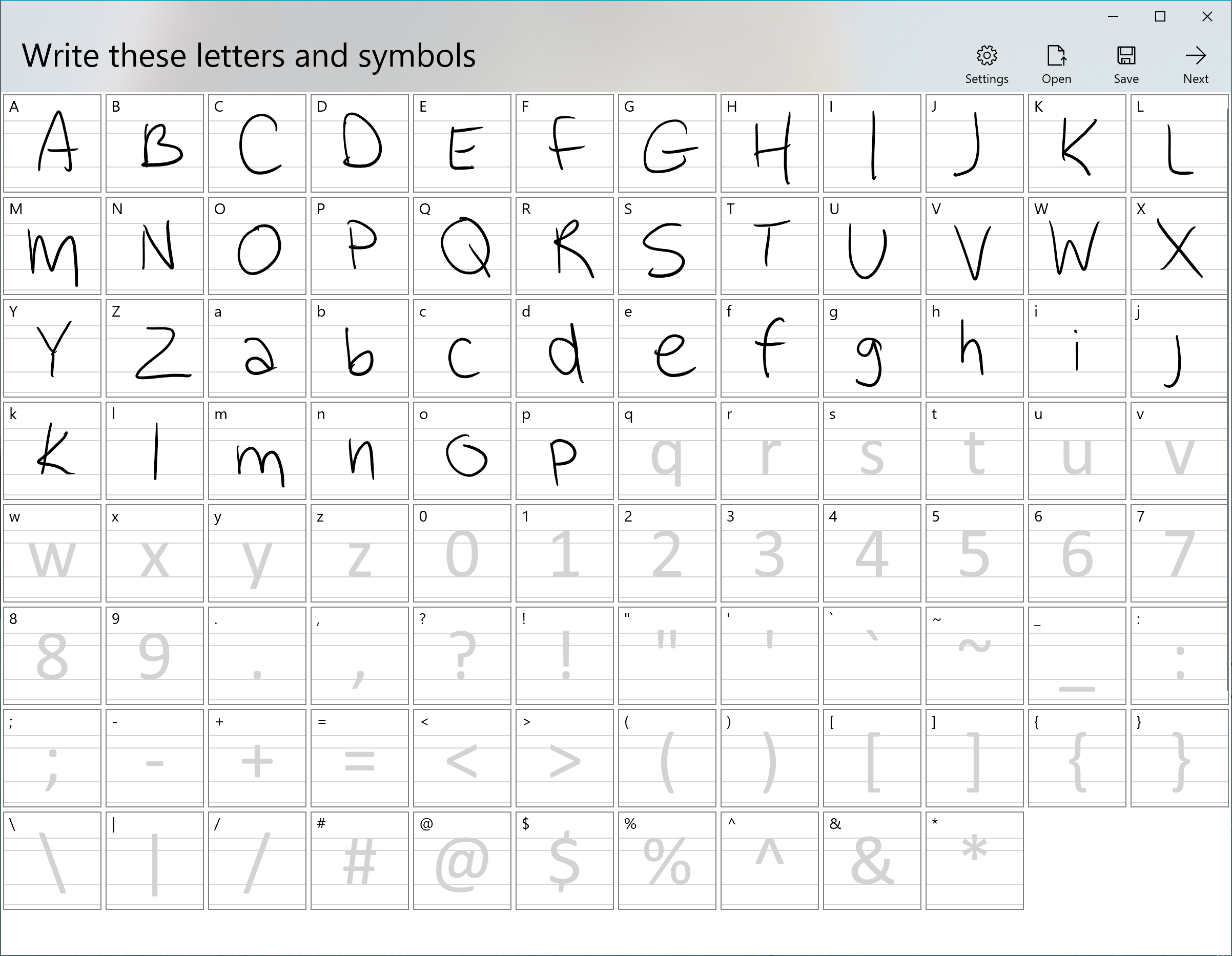Click the vertical scrollbar on right edge

1228,395
